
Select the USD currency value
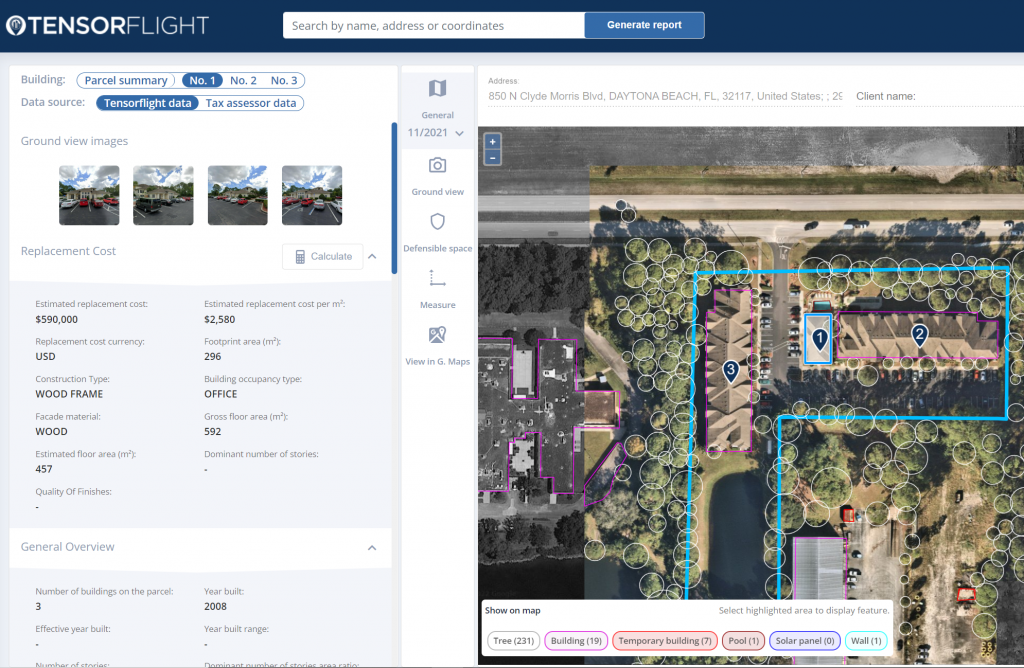pos(46,357)
